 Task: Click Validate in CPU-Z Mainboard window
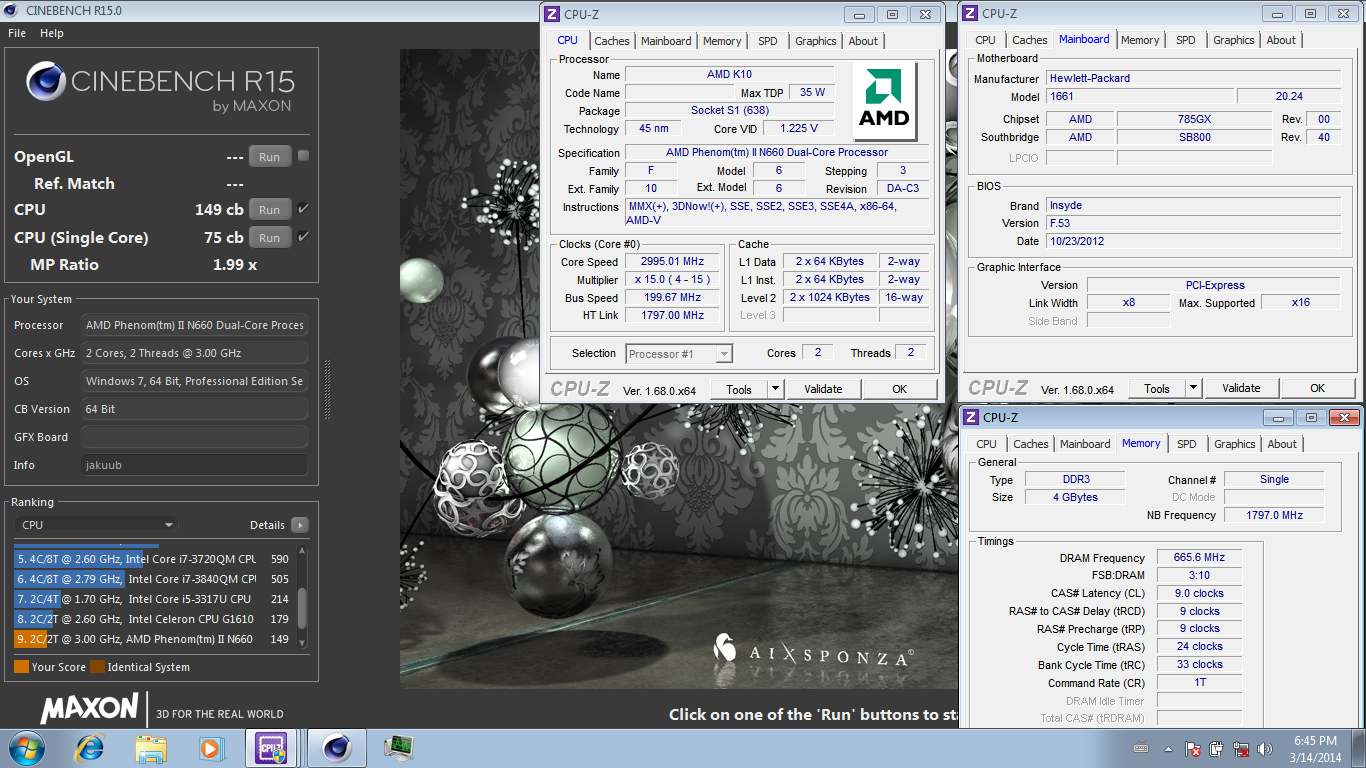pyautogui.click(x=1241, y=388)
